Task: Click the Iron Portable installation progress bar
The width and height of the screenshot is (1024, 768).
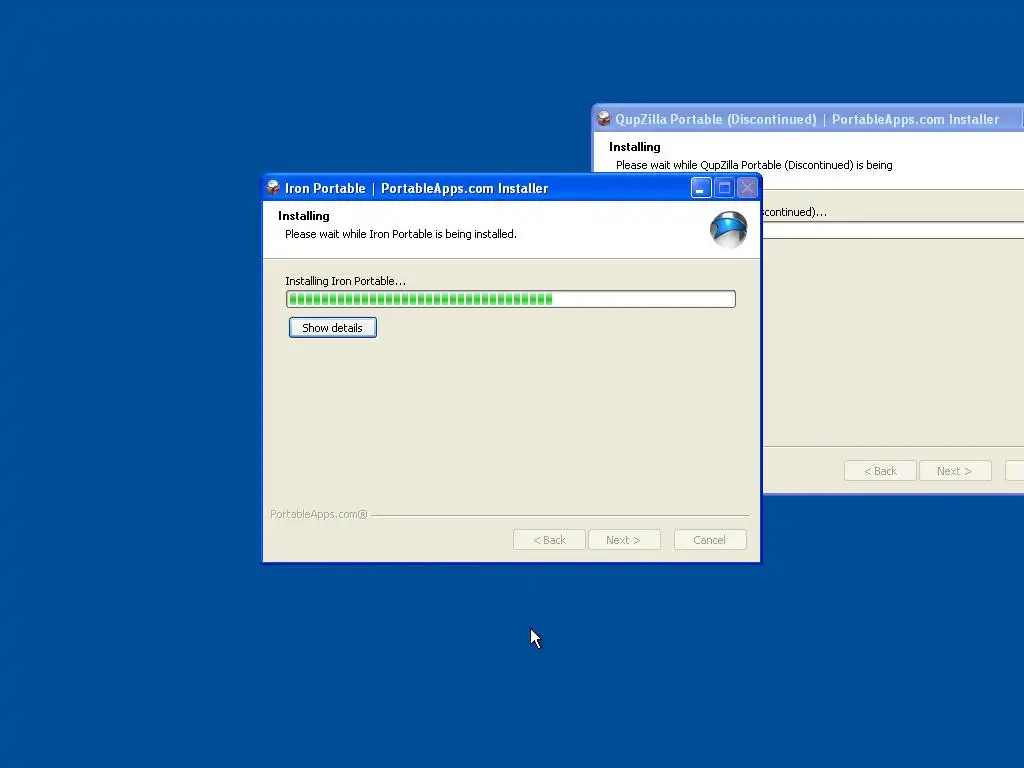Action: (x=511, y=299)
